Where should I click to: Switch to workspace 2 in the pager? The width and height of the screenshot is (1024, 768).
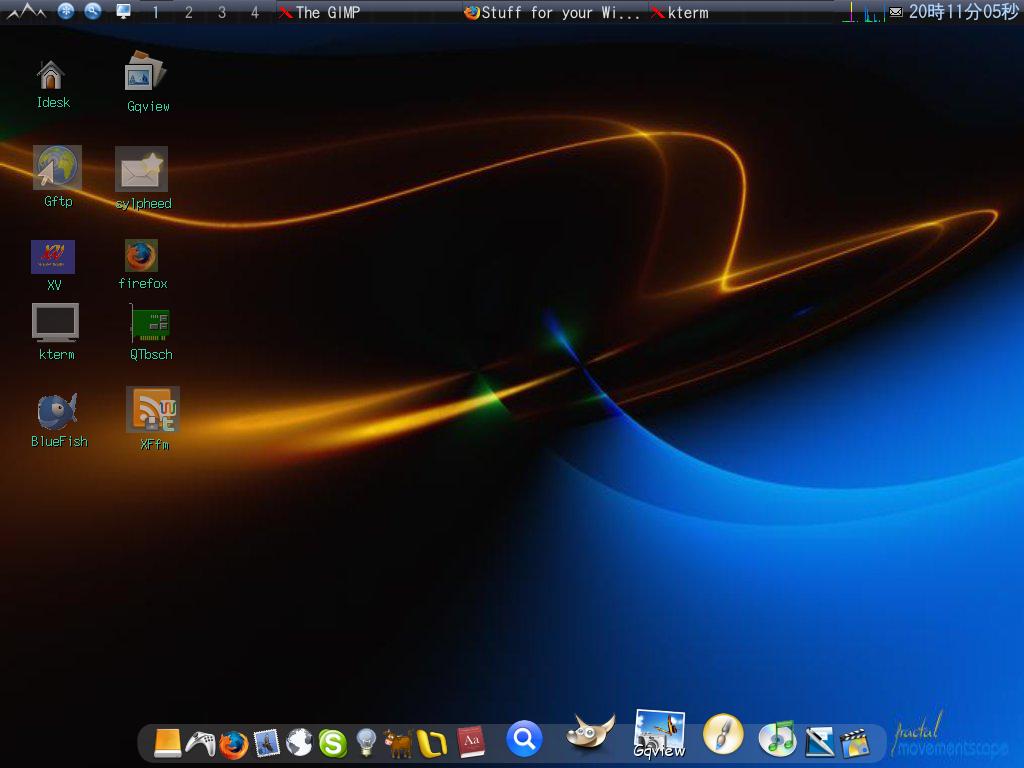click(x=188, y=13)
